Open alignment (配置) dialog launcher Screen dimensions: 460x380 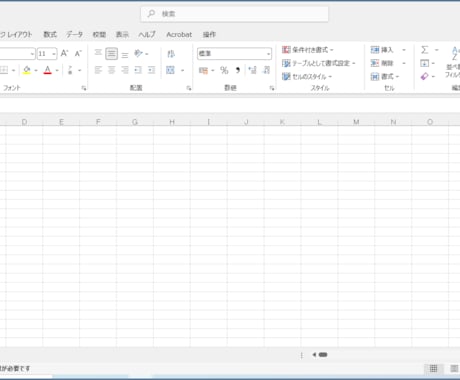189,88
